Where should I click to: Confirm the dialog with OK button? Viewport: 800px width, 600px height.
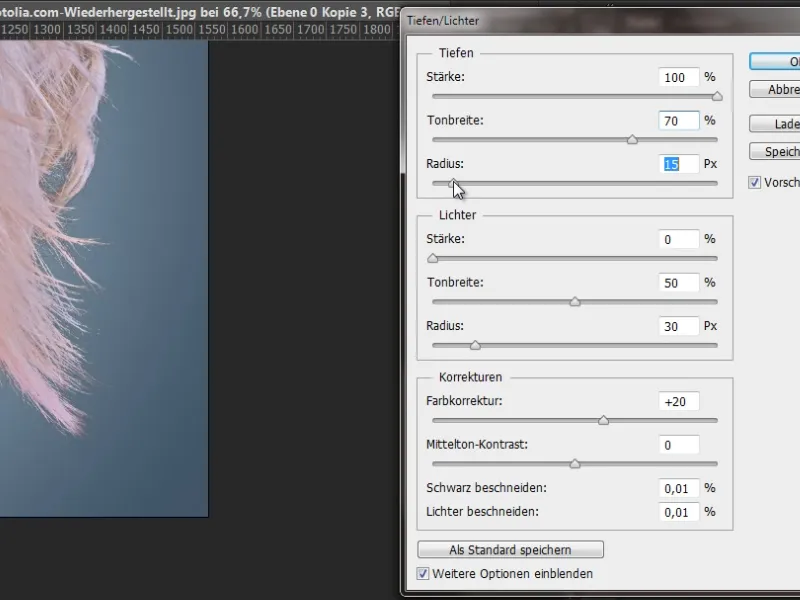coord(774,62)
